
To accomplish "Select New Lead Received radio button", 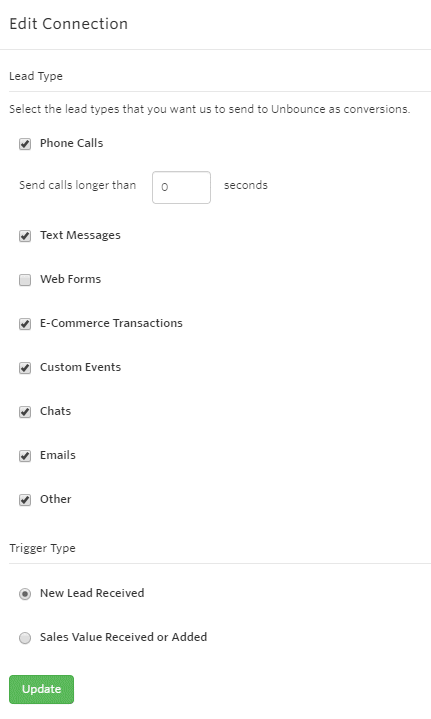I will tap(25, 594).
